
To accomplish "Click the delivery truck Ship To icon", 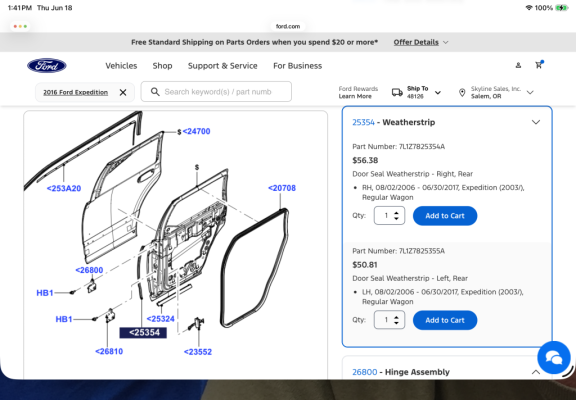I will pyautogui.click(x=397, y=92).
